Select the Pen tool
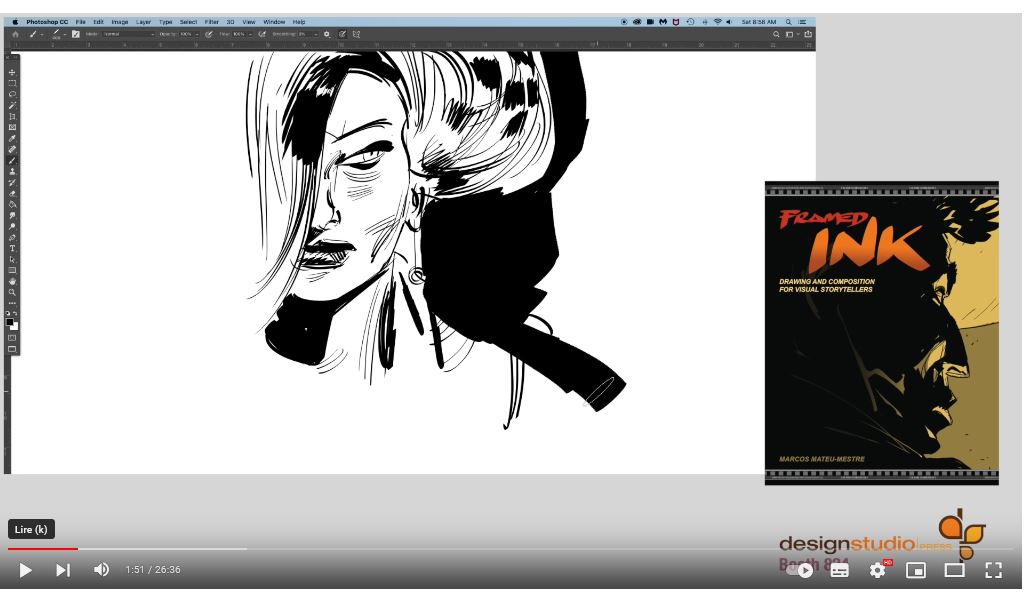This screenshot has width=1029, height=596. [12, 238]
